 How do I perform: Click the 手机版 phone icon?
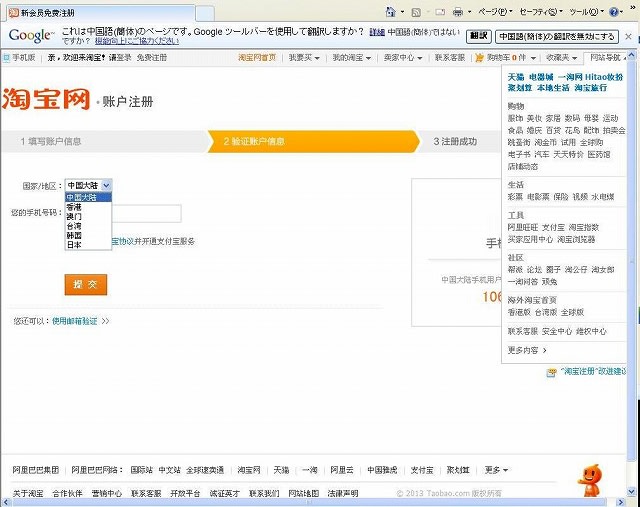[6, 58]
